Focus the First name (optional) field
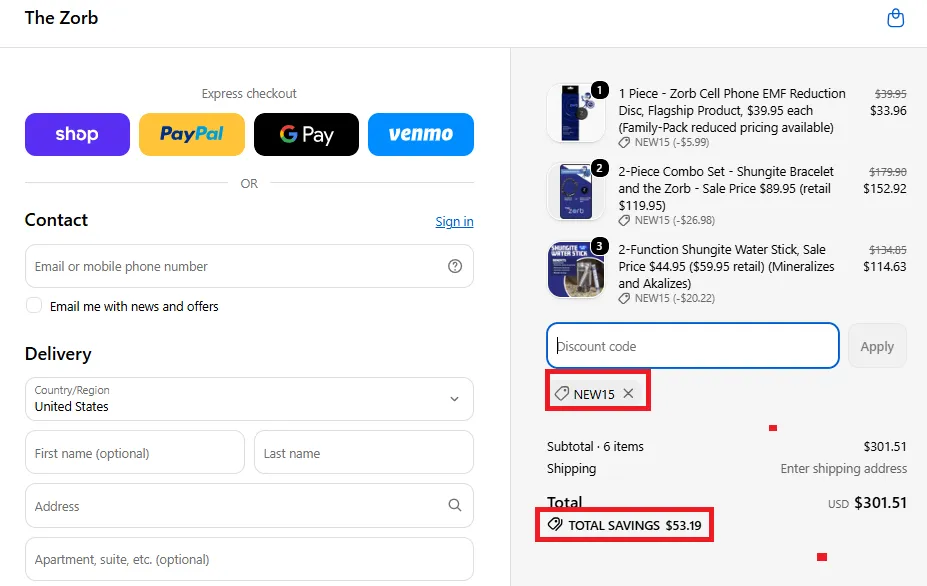The image size is (927, 586). click(135, 452)
